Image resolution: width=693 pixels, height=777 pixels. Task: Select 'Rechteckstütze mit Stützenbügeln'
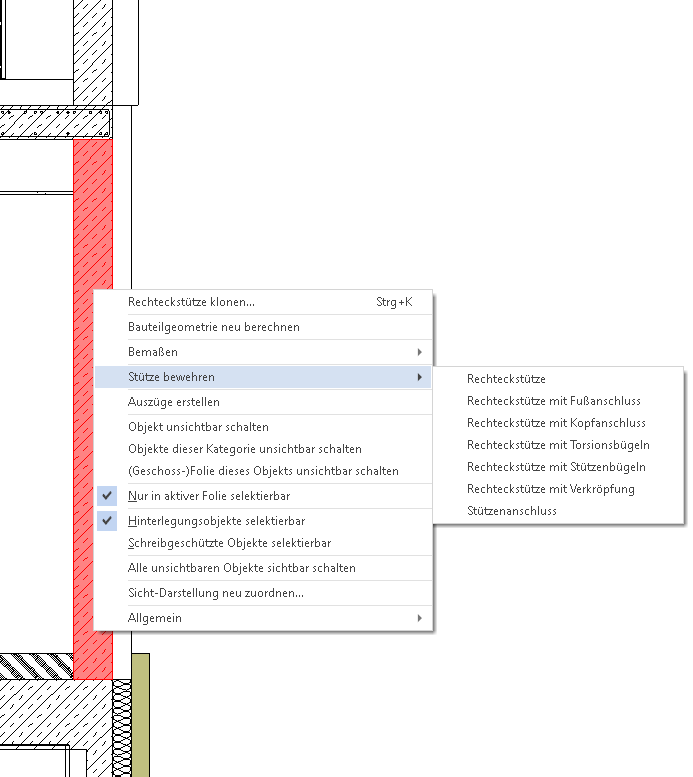[x=558, y=467]
